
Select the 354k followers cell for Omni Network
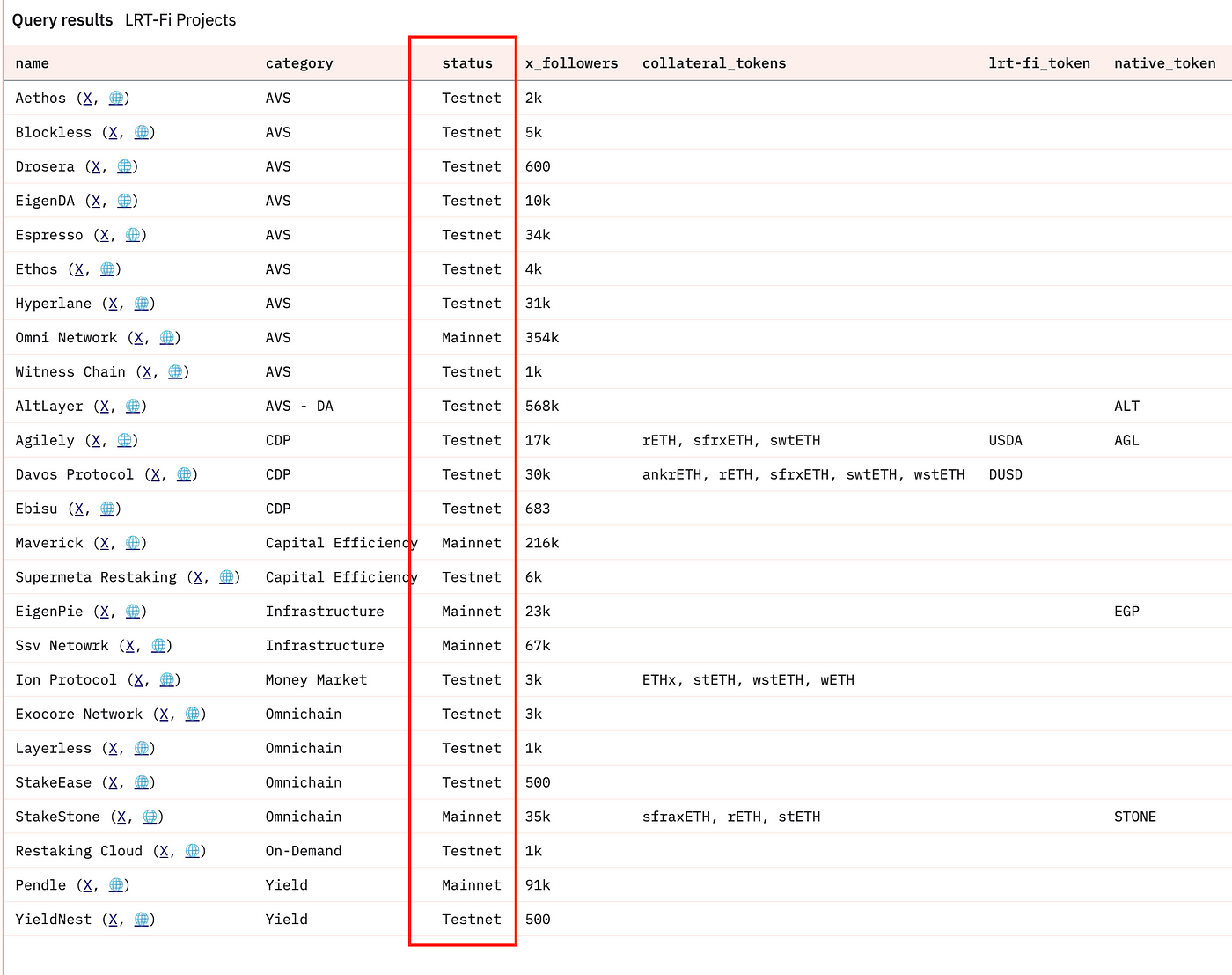(x=542, y=337)
